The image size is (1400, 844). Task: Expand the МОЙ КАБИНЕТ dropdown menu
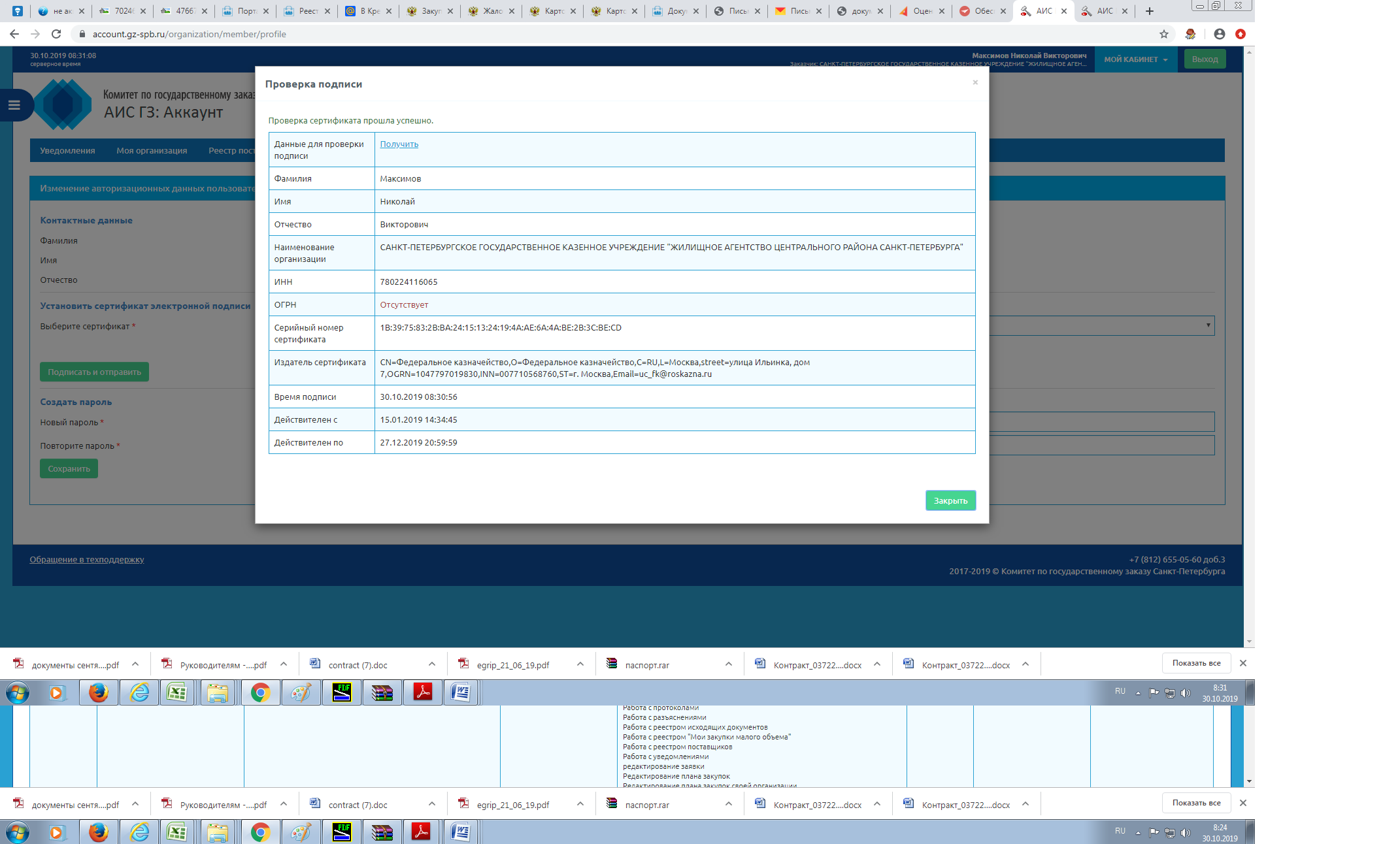point(1135,59)
